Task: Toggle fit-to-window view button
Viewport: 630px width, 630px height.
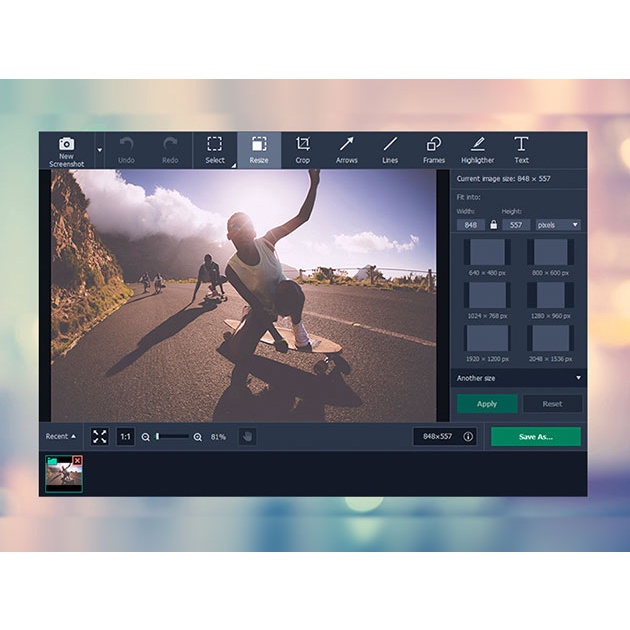Action: click(x=100, y=436)
